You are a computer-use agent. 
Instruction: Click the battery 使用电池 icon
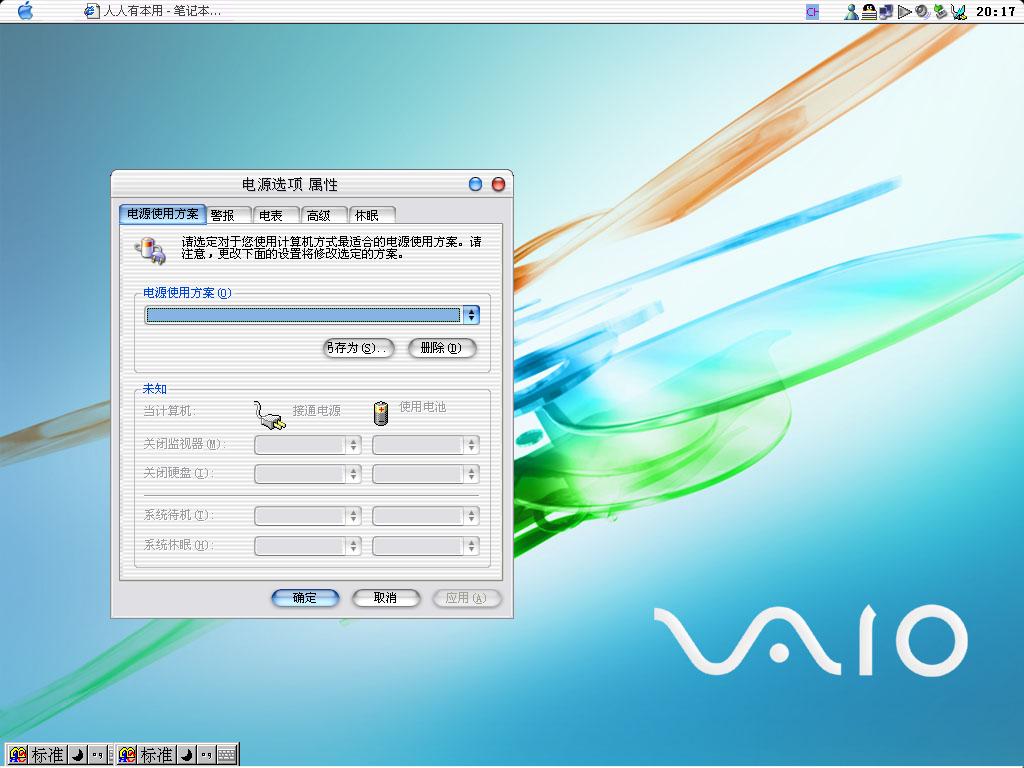click(381, 413)
